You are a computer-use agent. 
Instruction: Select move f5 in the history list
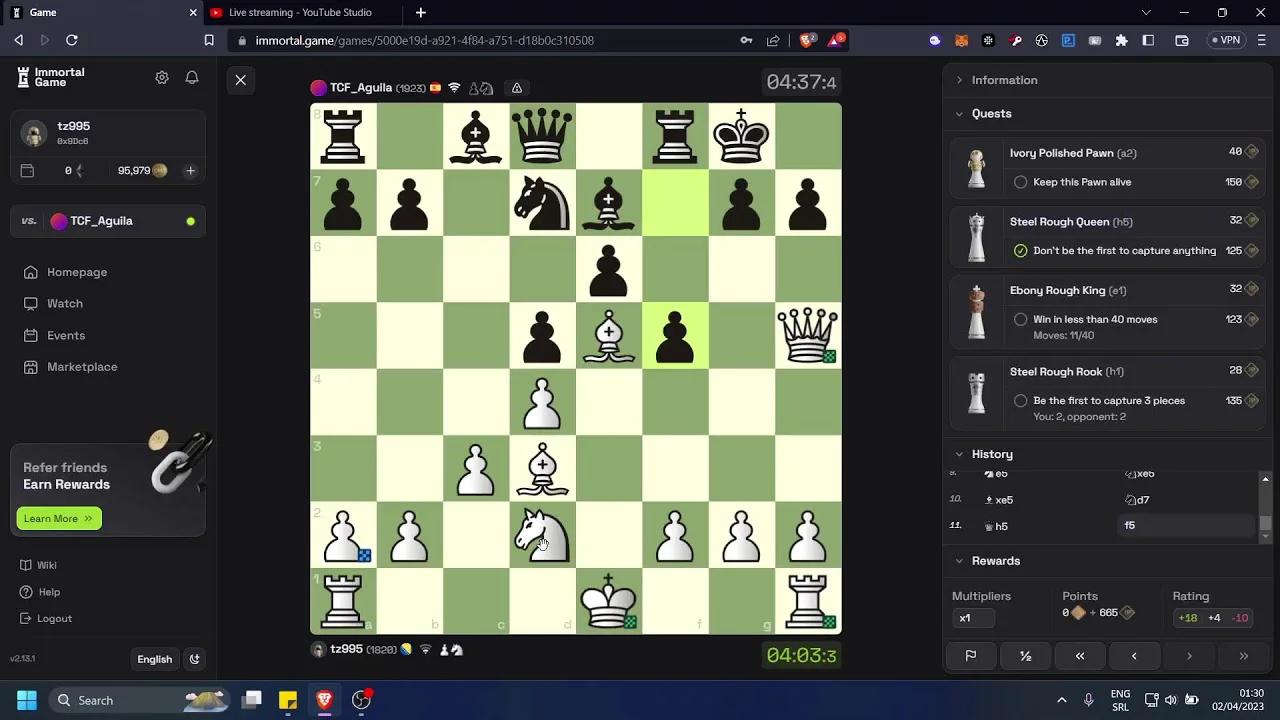1131,525
